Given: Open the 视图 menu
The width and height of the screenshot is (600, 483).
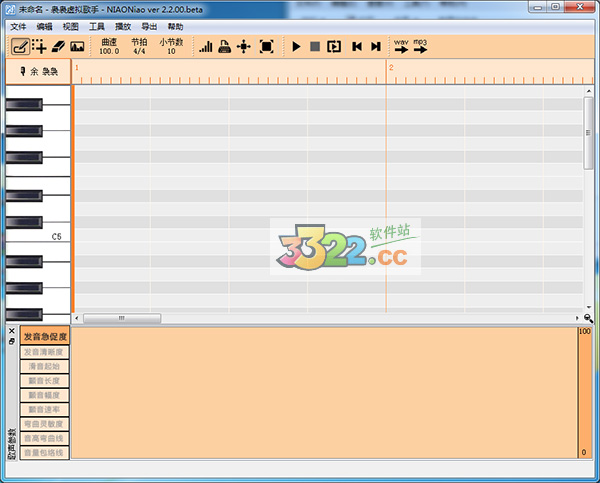Looking at the screenshot, I should point(70,26).
